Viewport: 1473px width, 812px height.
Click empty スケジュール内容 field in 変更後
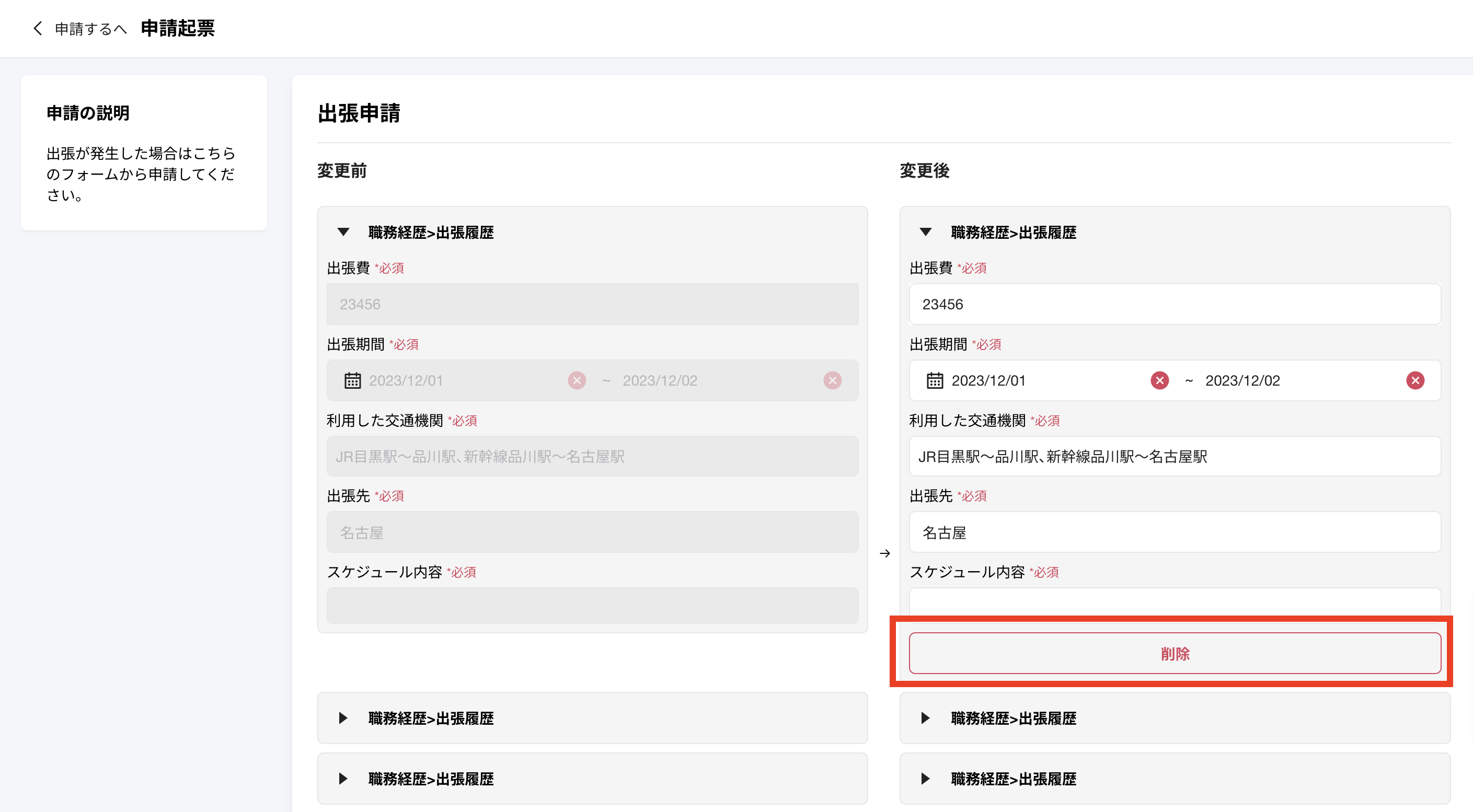1175,603
